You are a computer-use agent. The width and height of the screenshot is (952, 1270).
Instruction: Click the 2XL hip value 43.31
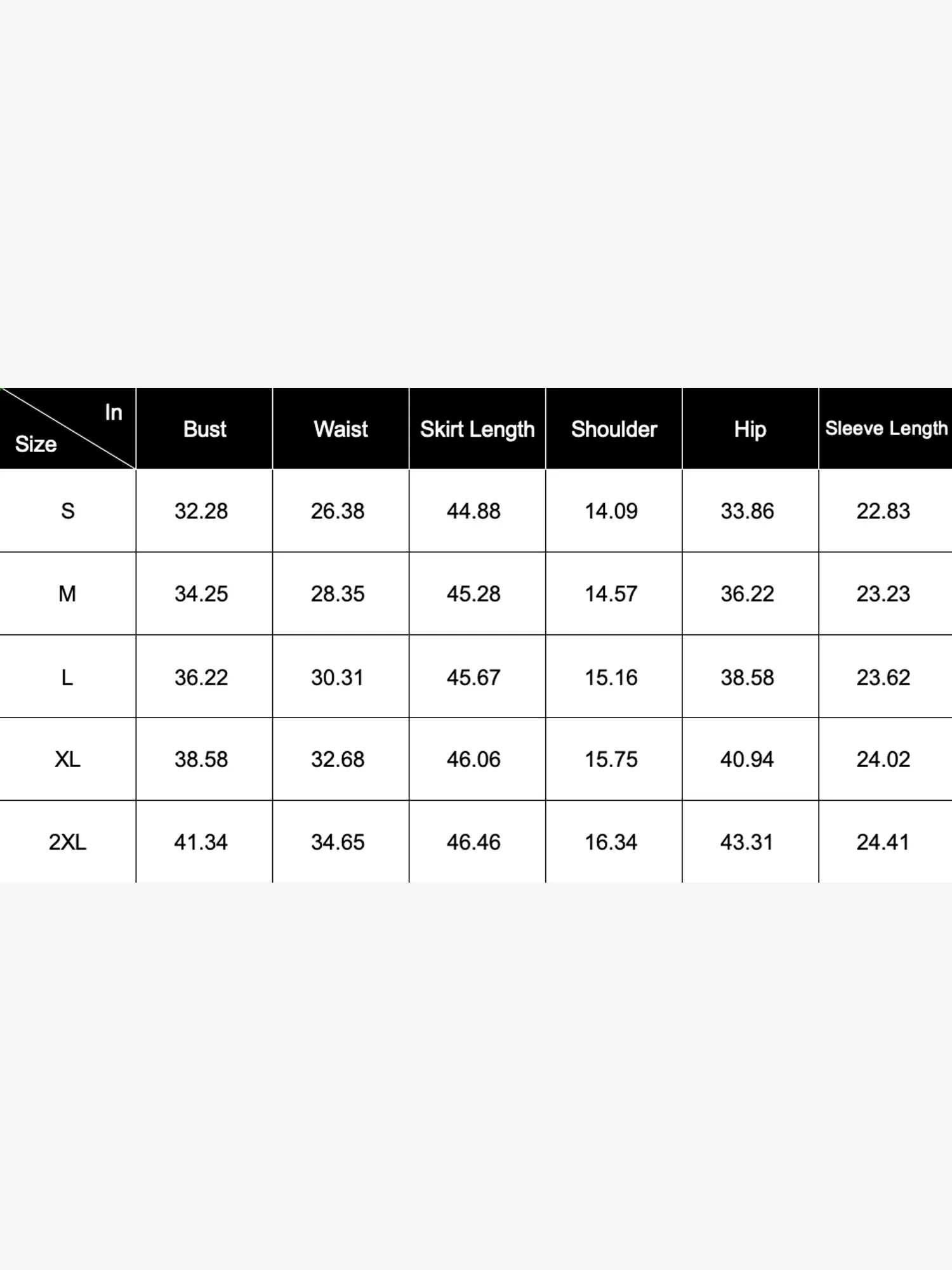(x=747, y=843)
